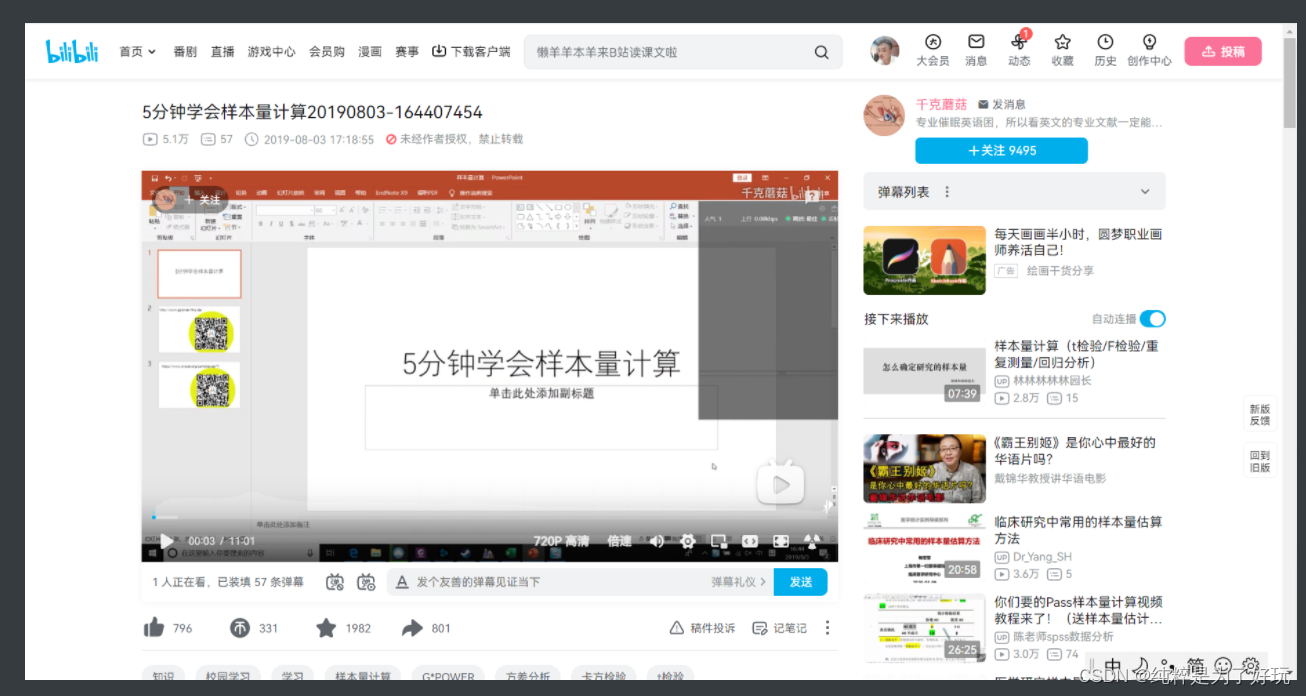
Task: Open the 收藏 favorites star icon
Action: click(1062, 42)
